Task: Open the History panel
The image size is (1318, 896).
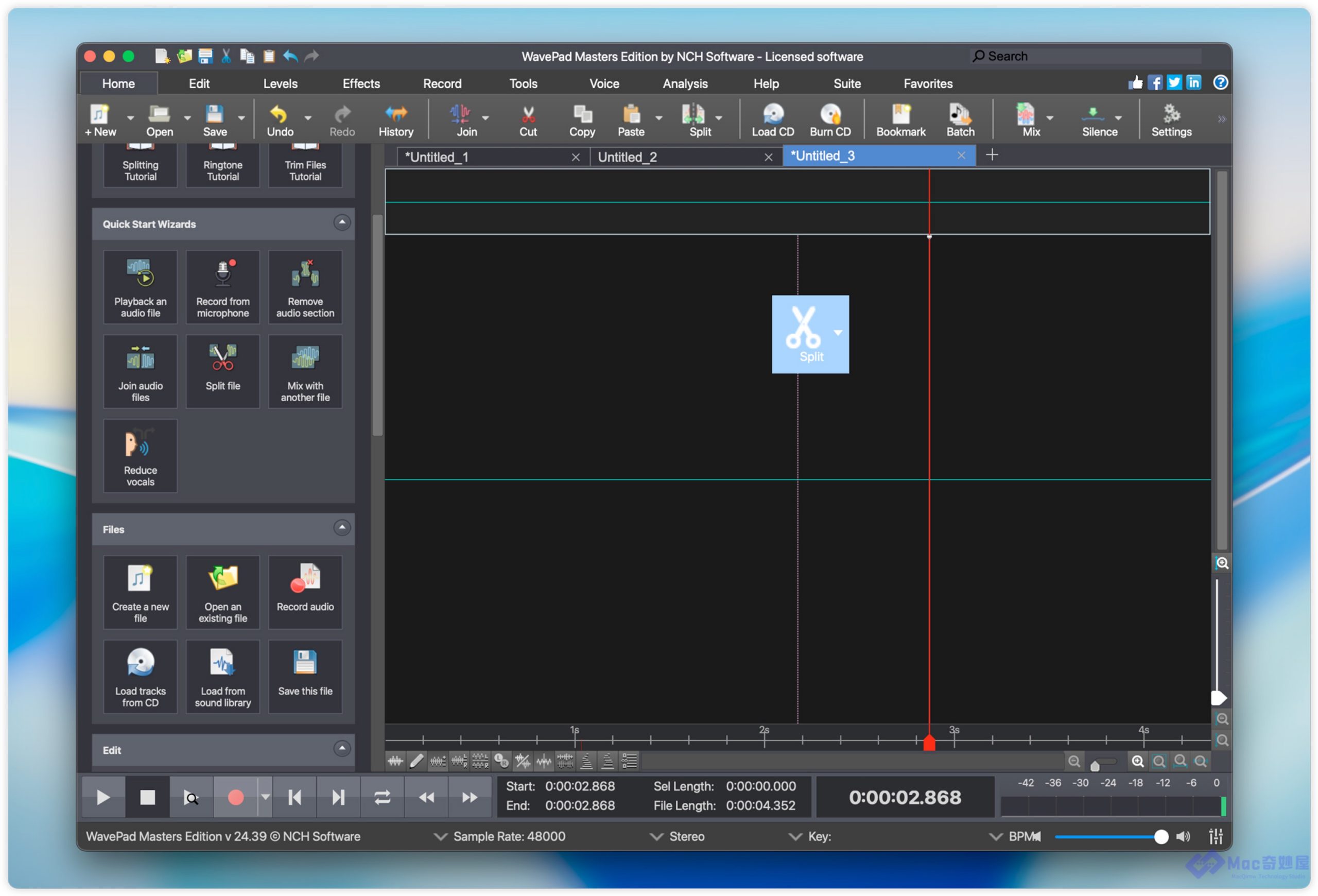Action: (x=396, y=119)
